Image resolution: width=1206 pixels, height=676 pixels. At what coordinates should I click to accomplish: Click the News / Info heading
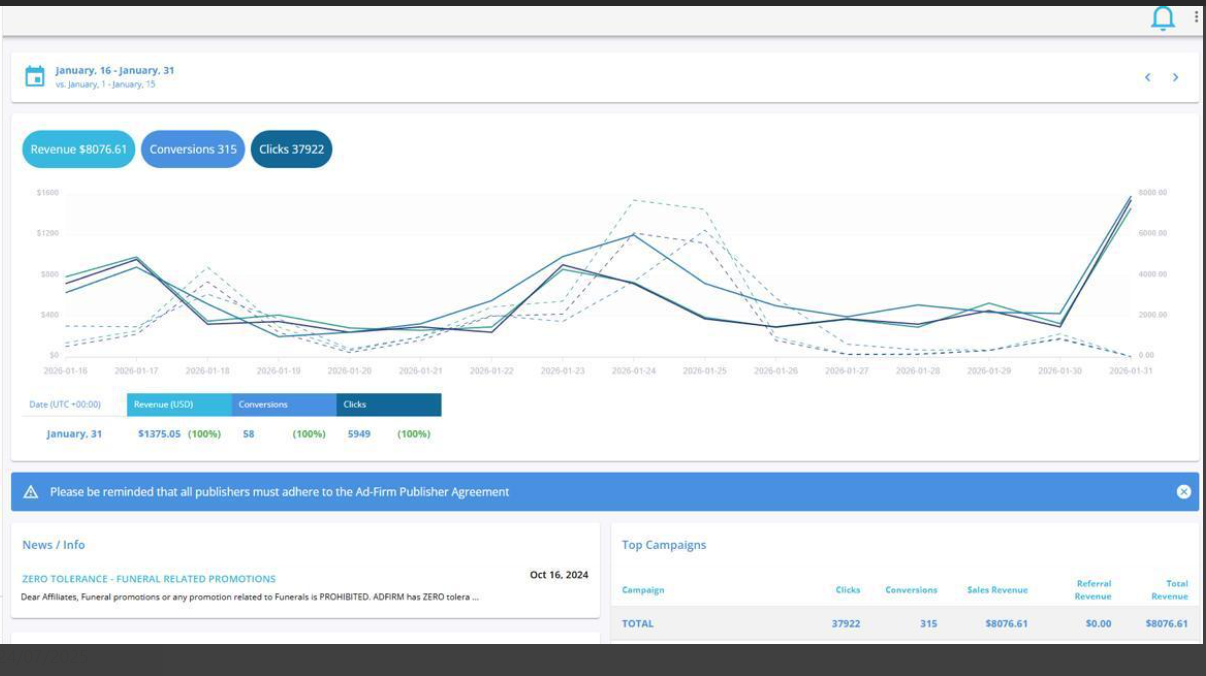pyautogui.click(x=54, y=545)
